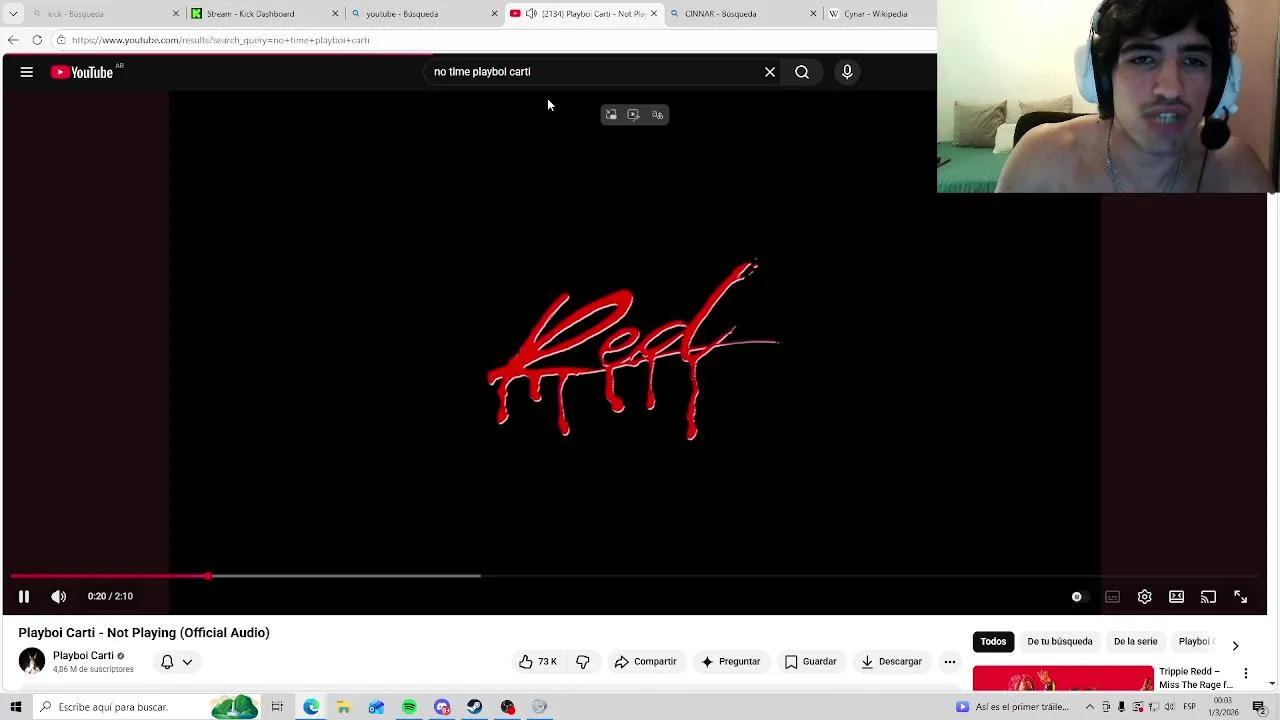Toggle subtitles/closed captions button
This screenshot has height=720, width=1280.
point(1112,597)
